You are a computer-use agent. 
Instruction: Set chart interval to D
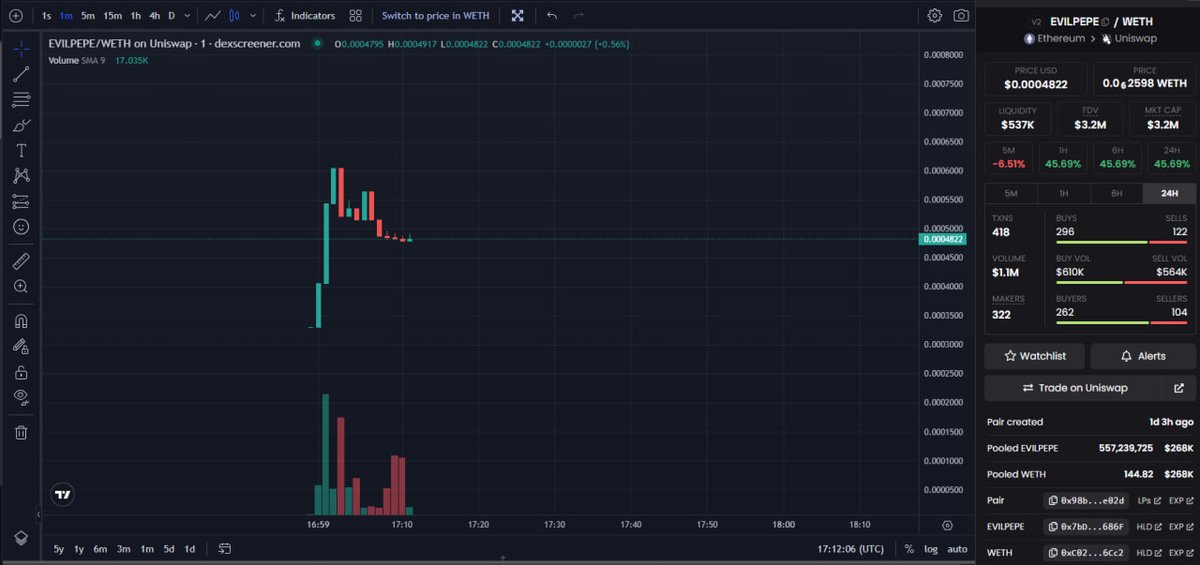pyautogui.click(x=172, y=16)
